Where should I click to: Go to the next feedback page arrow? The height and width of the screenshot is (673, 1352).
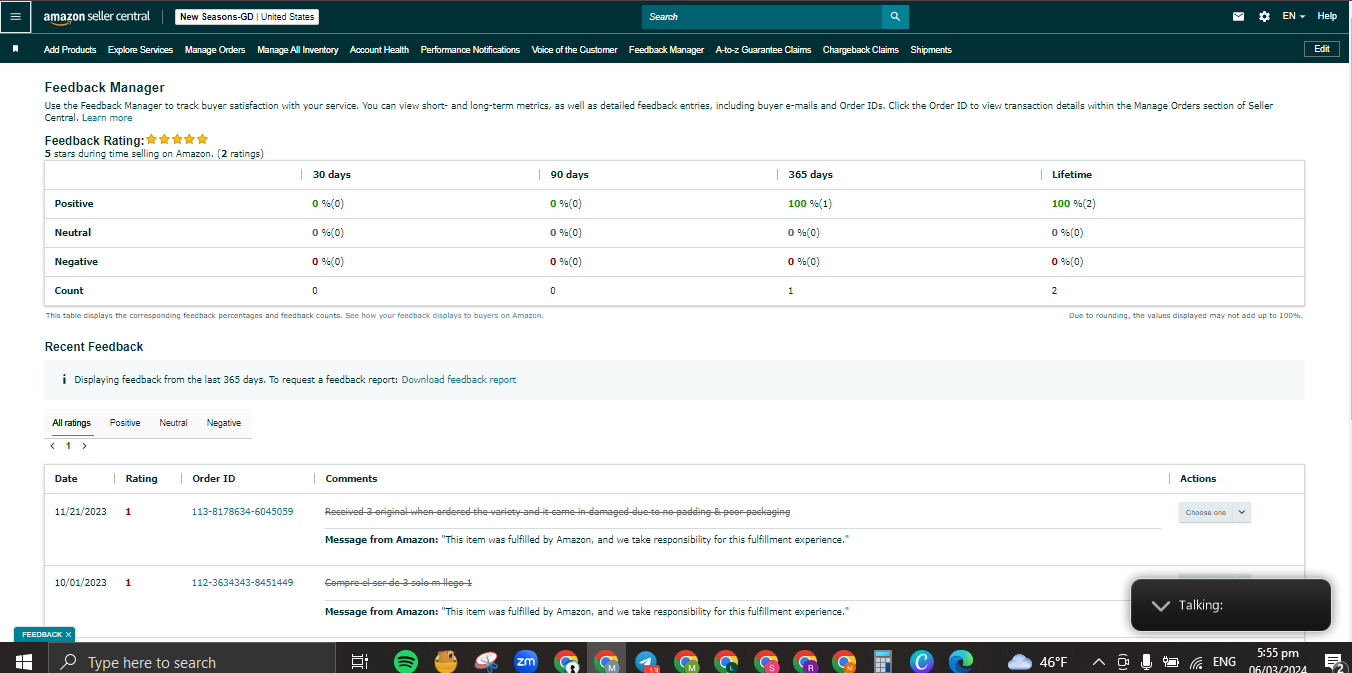coord(84,446)
